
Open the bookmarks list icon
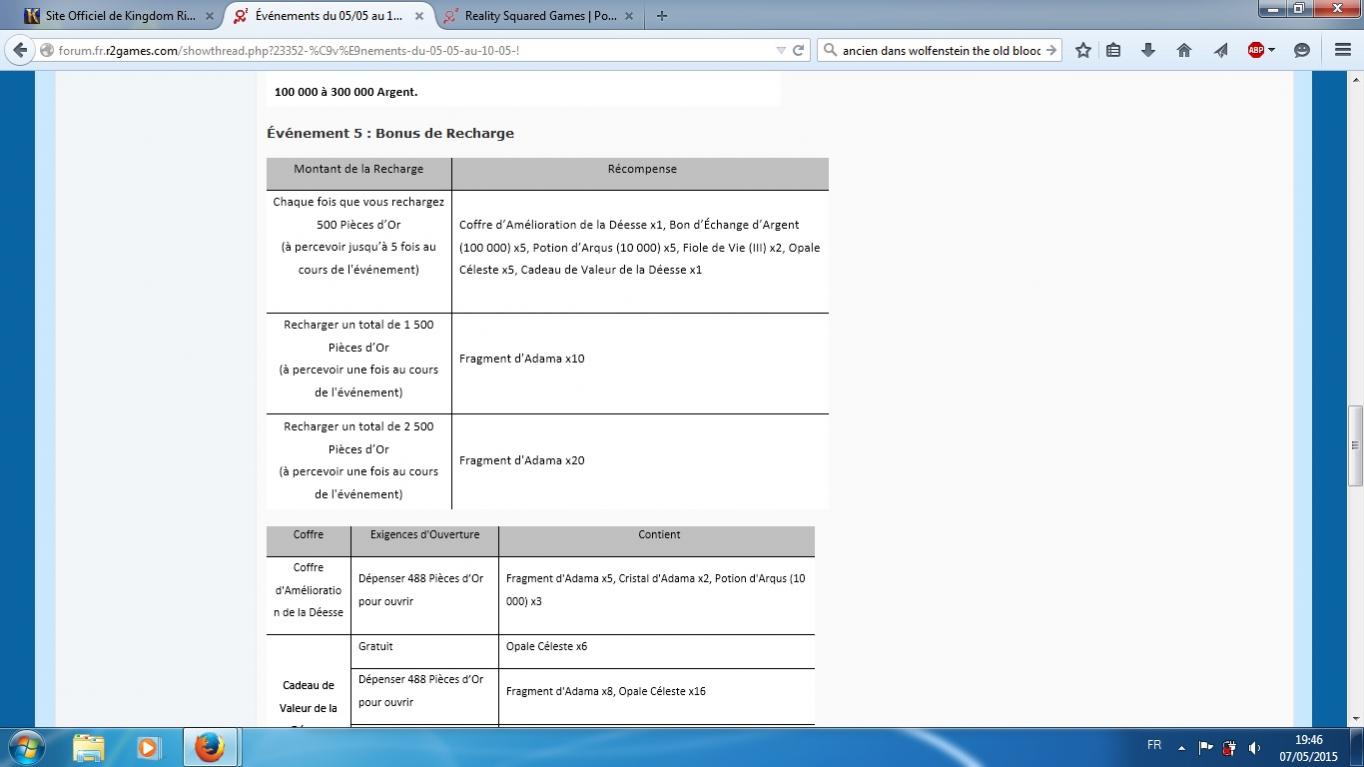pyautogui.click(x=1113, y=50)
